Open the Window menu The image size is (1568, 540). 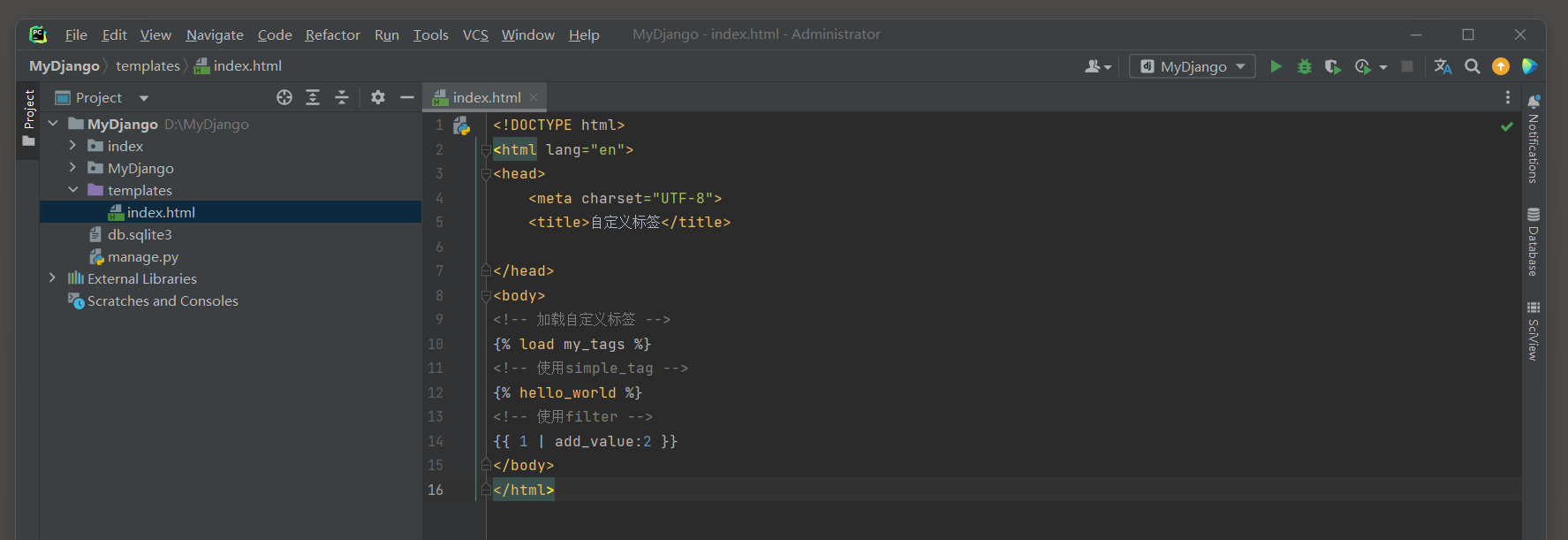pos(528,34)
